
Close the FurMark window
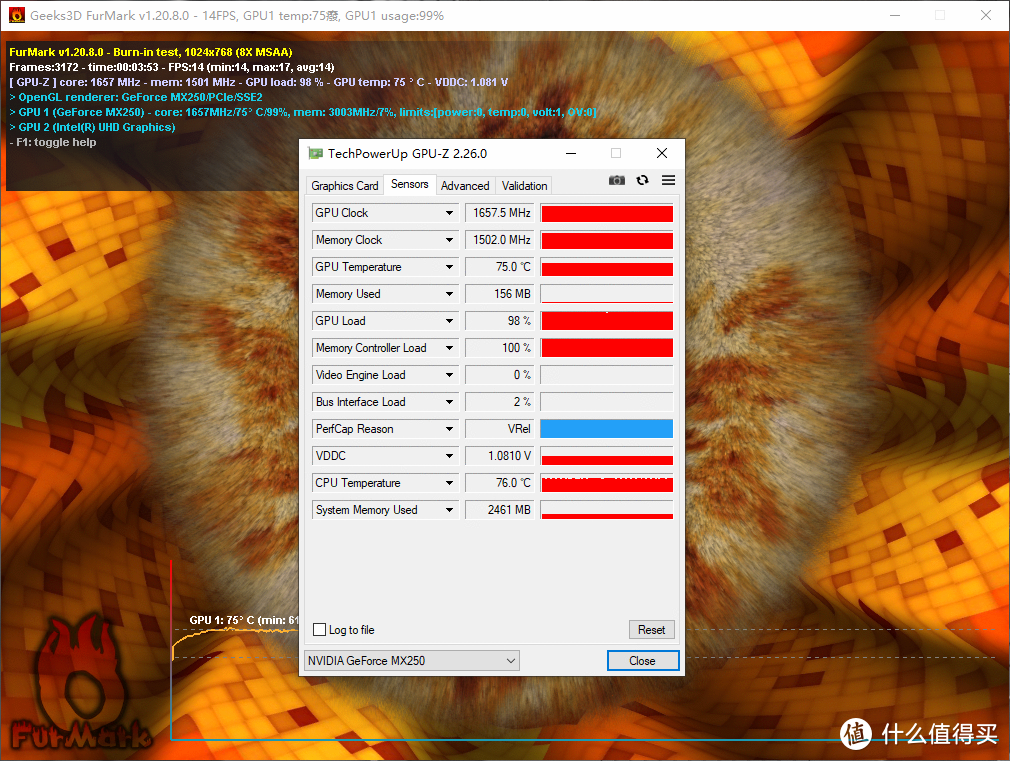[986, 15]
